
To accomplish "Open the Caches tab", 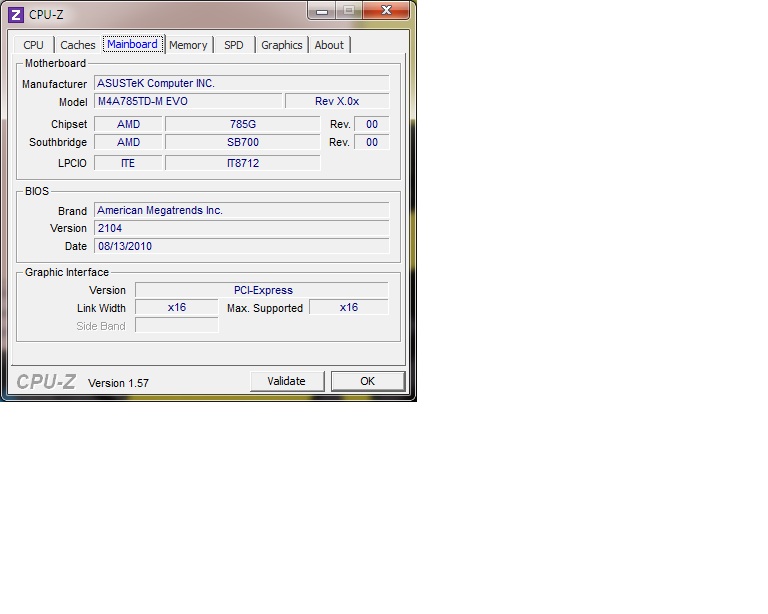I will point(77,45).
